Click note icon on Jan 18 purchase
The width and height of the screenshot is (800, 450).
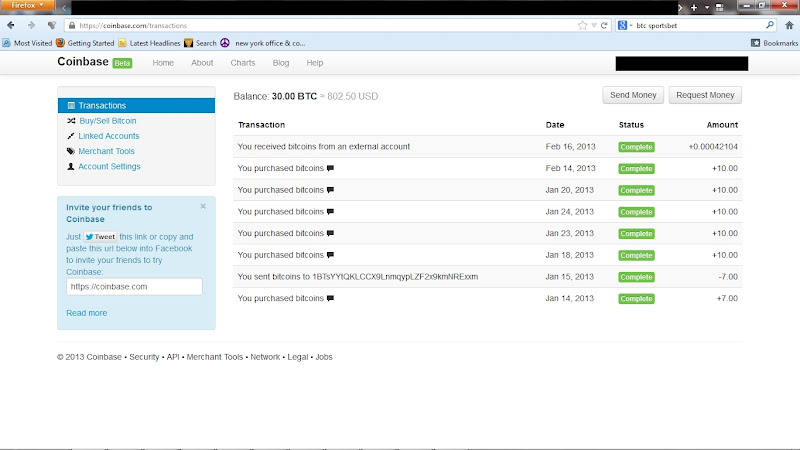click(330, 255)
